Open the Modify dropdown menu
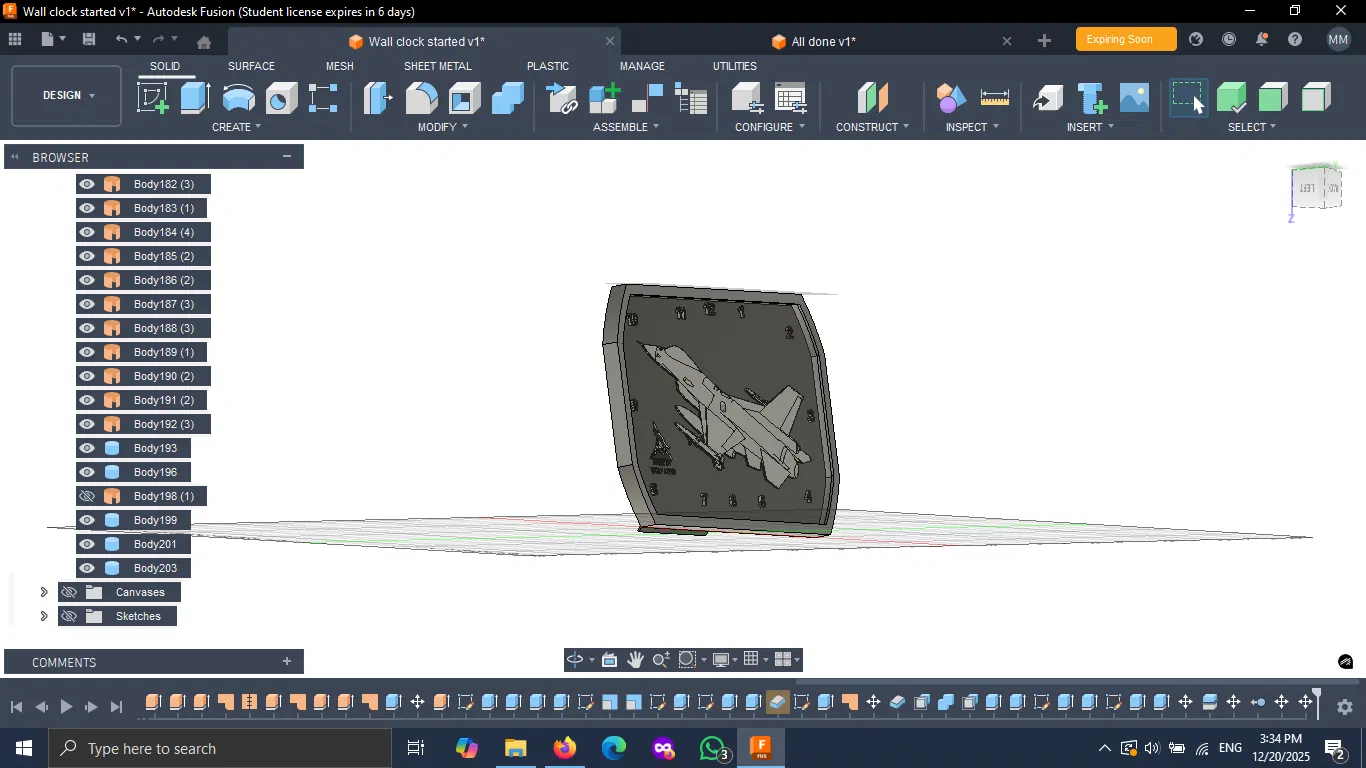Viewport: 1366px width, 768px height. 442,127
